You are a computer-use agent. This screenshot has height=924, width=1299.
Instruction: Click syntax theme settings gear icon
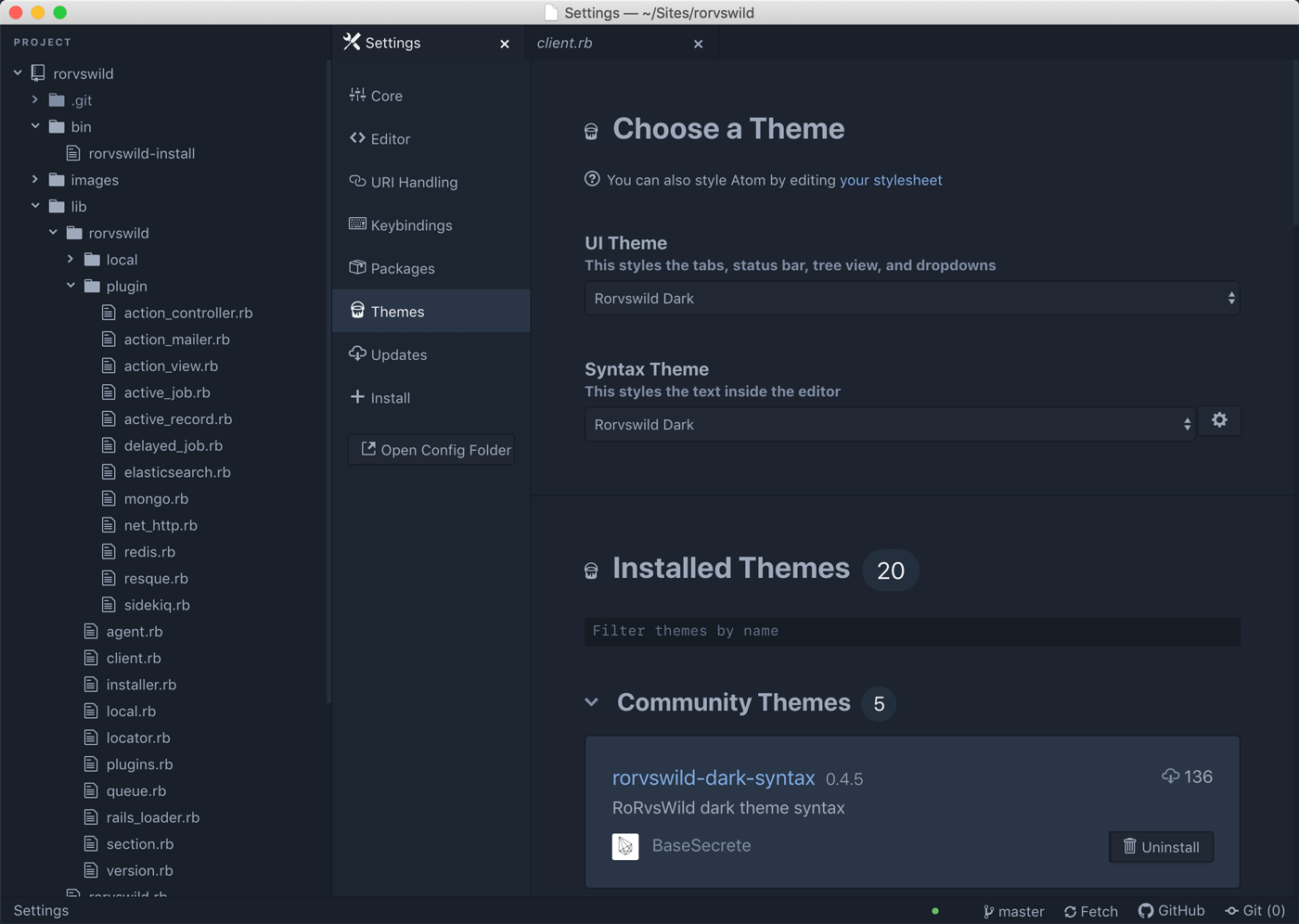point(1219,420)
